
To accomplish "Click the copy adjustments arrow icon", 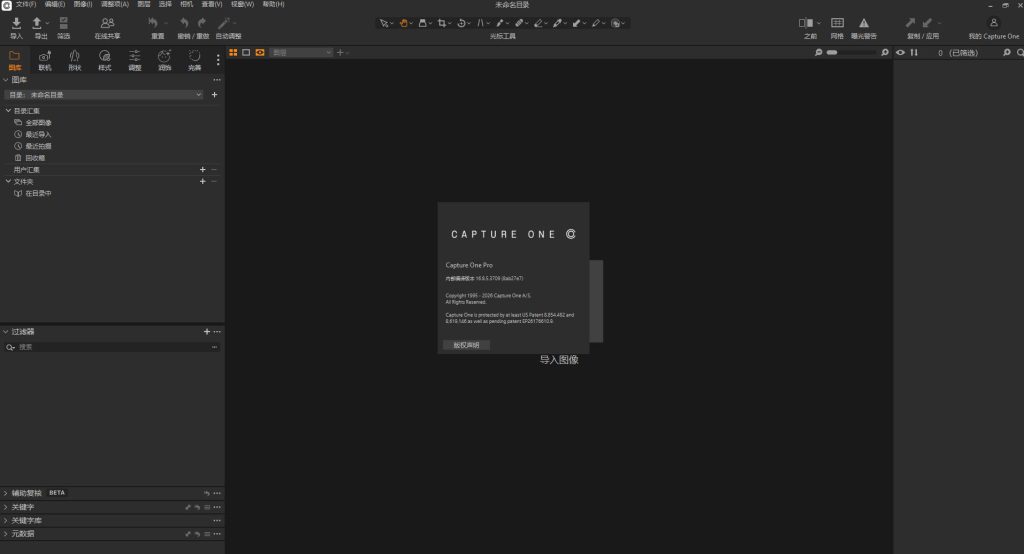I will pyautogui.click(x=910, y=23).
